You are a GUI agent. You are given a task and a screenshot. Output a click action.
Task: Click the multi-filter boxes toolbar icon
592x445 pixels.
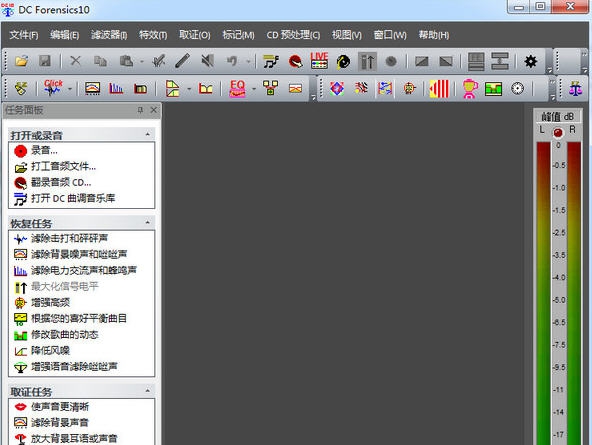270,88
